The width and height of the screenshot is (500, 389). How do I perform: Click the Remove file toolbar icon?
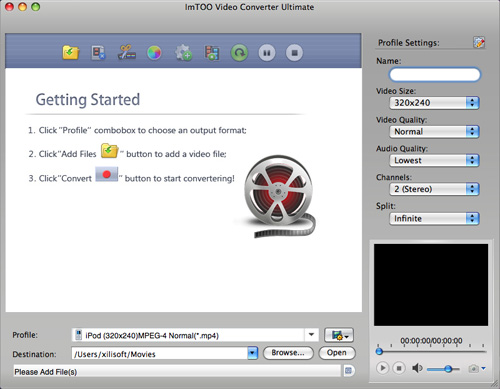tap(98, 53)
